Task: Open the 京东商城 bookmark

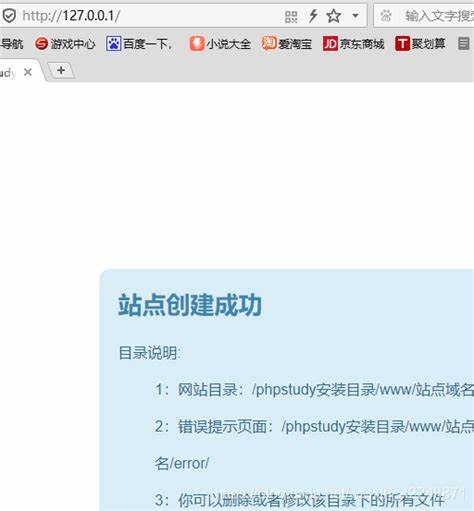Action: pos(353,44)
